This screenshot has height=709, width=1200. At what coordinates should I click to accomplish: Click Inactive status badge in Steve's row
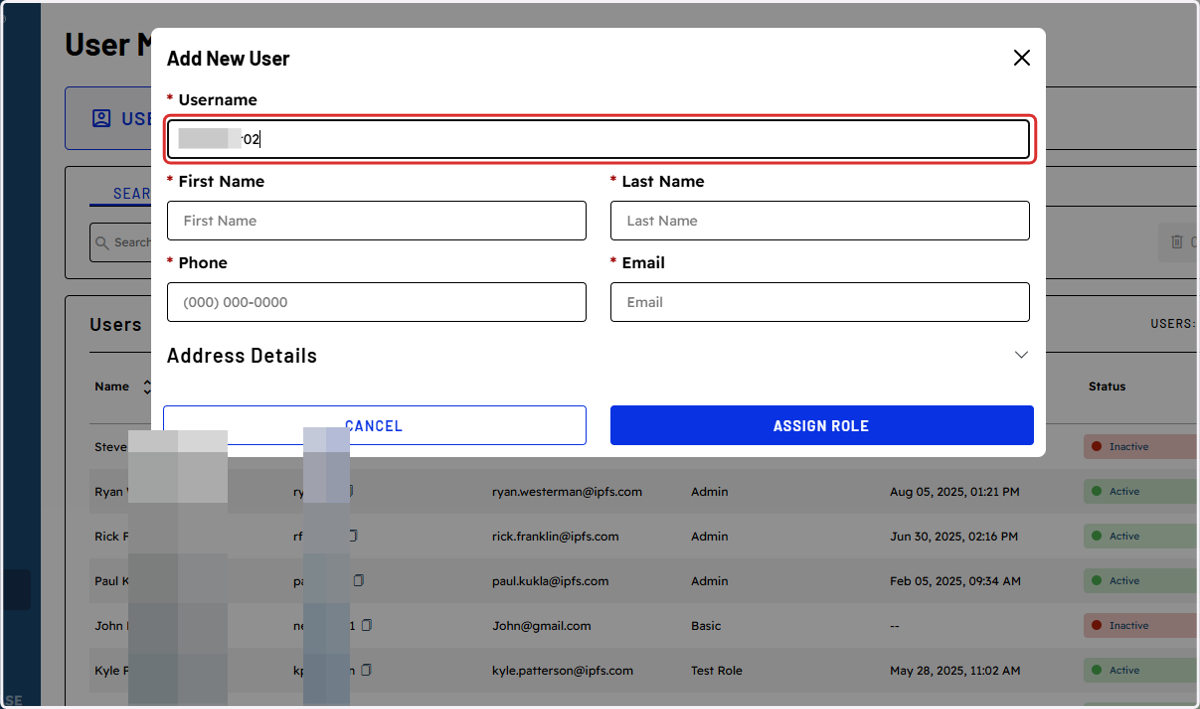coord(1141,447)
